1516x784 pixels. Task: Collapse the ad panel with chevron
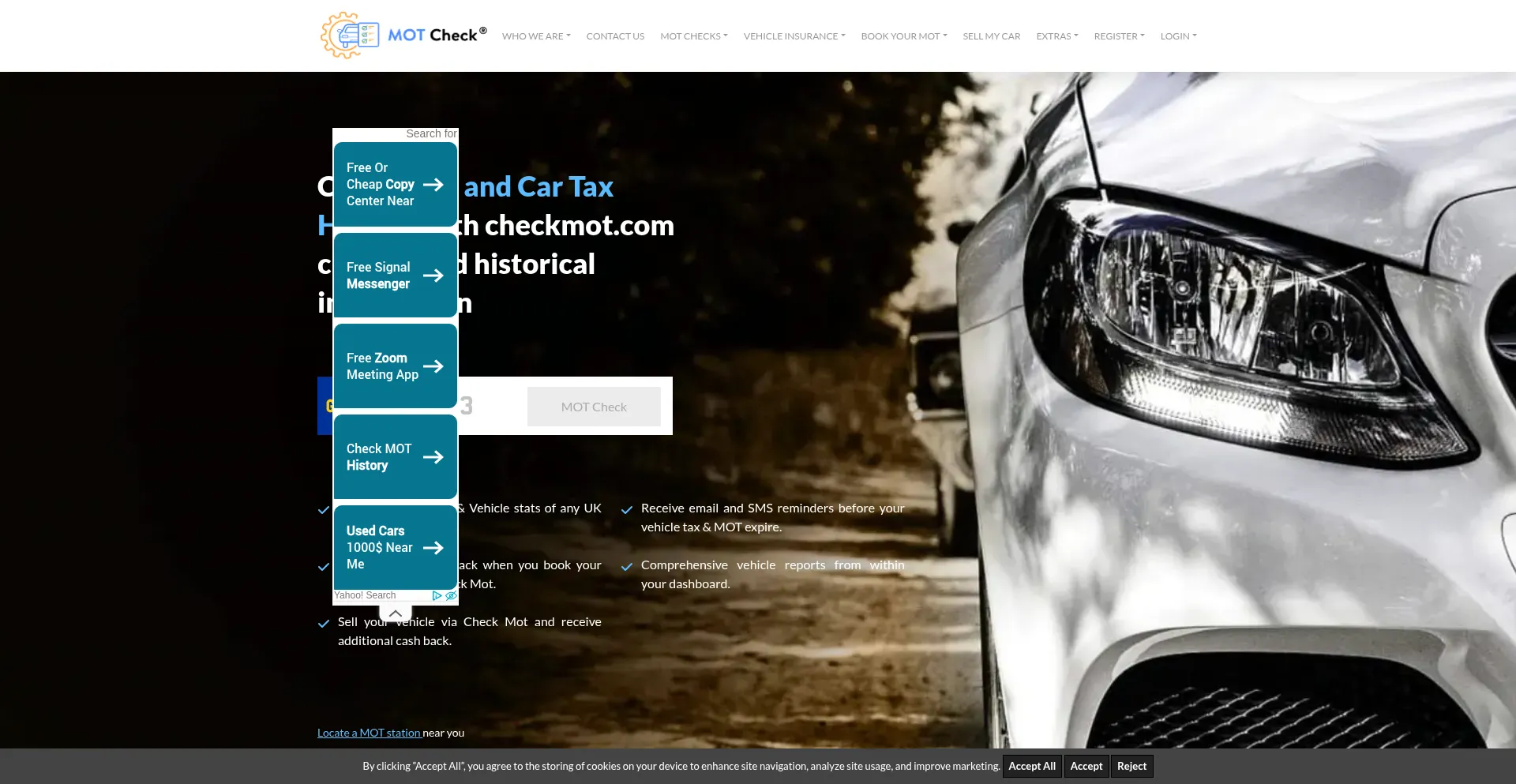pyautogui.click(x=396, y=613)
